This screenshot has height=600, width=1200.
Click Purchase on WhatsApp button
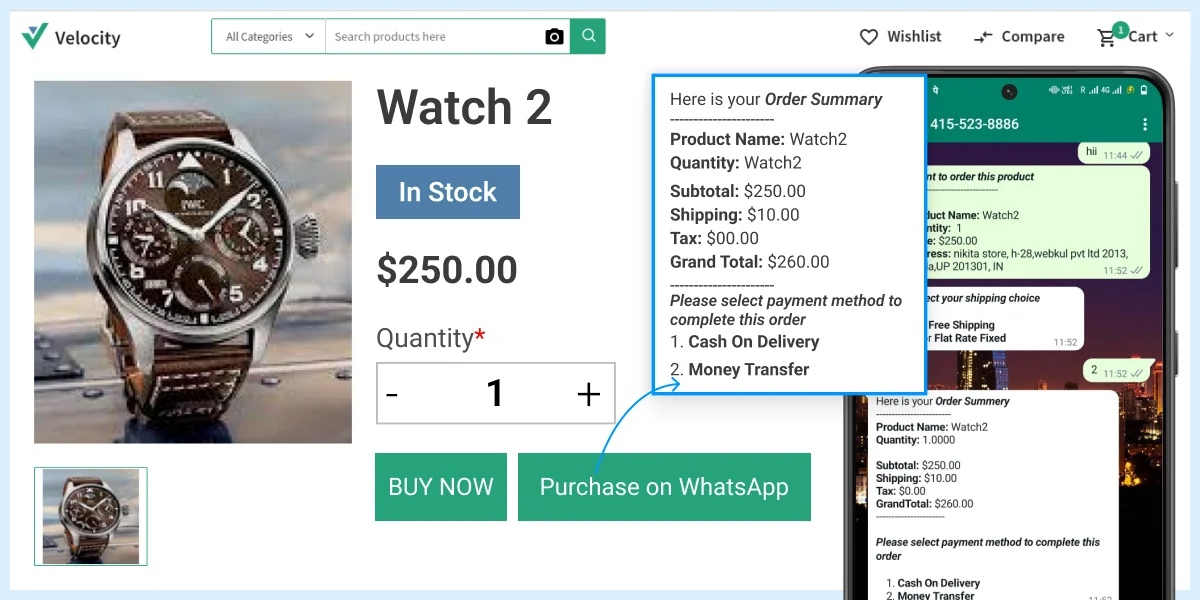664,487
